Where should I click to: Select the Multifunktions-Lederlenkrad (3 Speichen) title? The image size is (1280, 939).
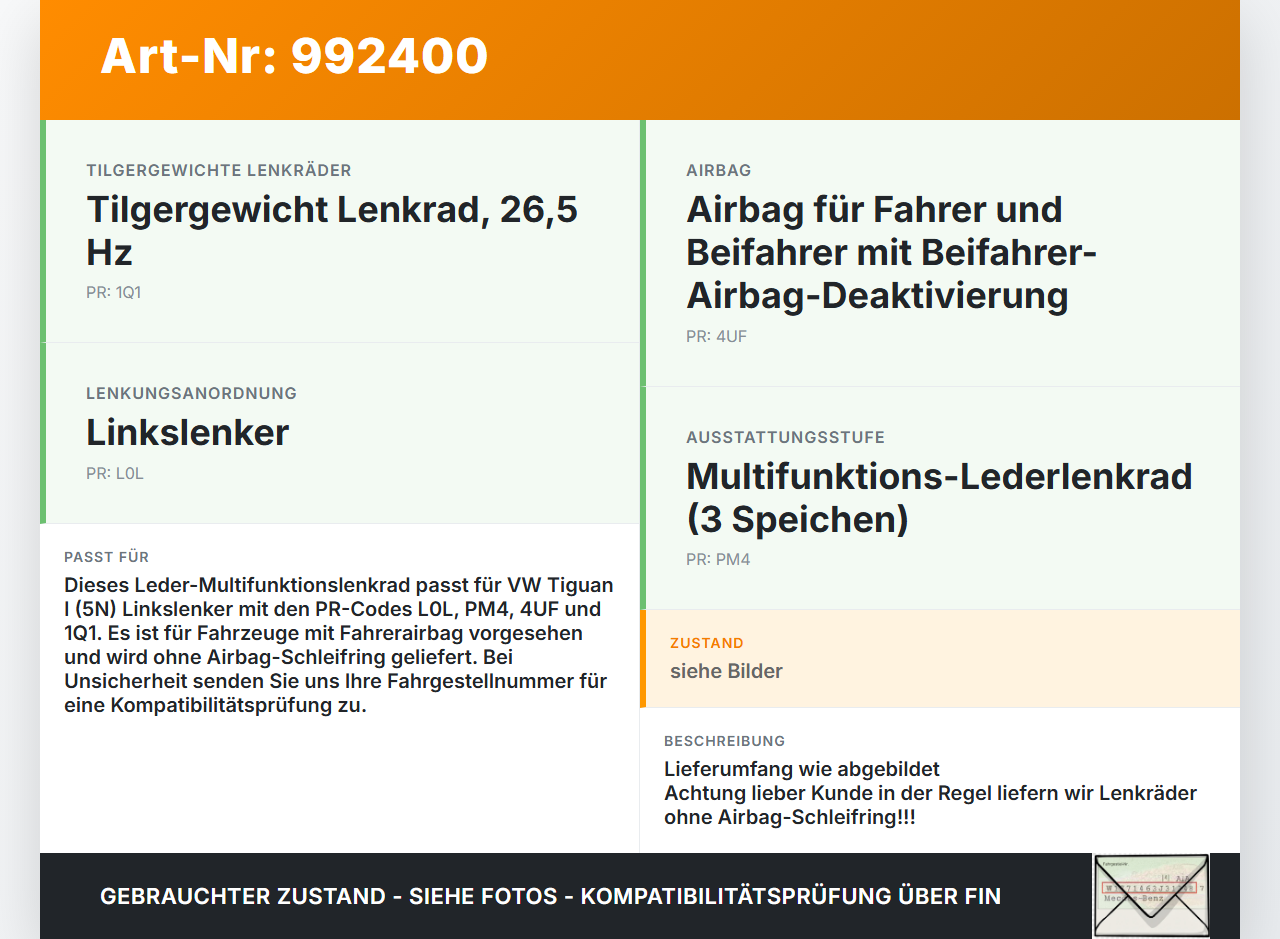(x=939, y=497)
